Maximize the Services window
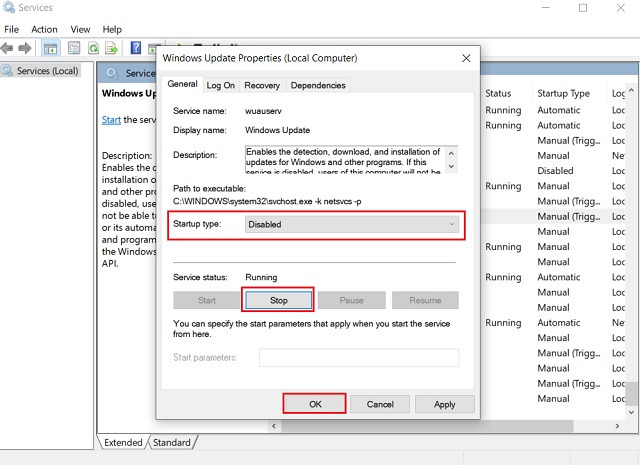 point(583,8)
